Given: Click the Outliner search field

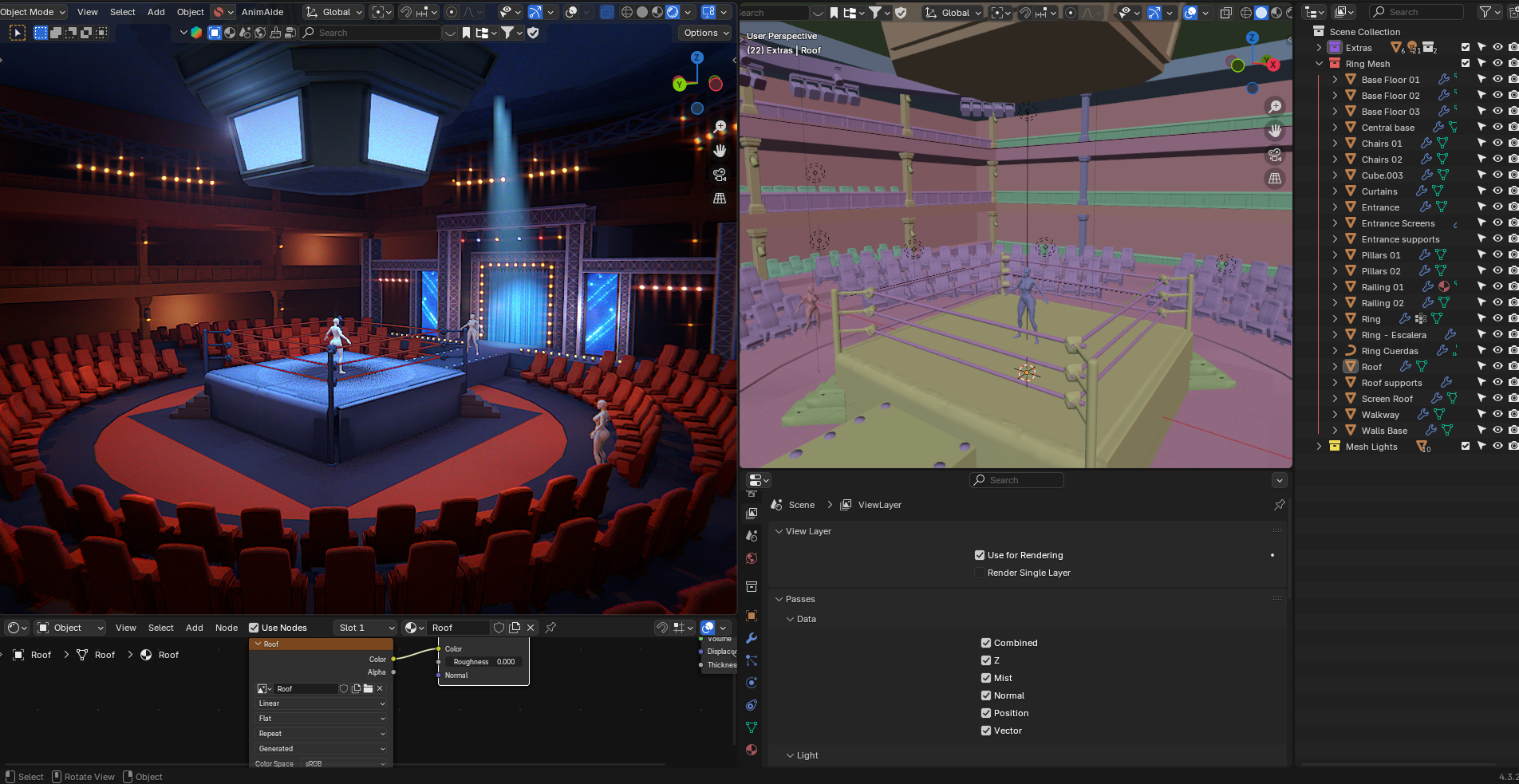Looking at the screenshot, I should click(1417, 12).
